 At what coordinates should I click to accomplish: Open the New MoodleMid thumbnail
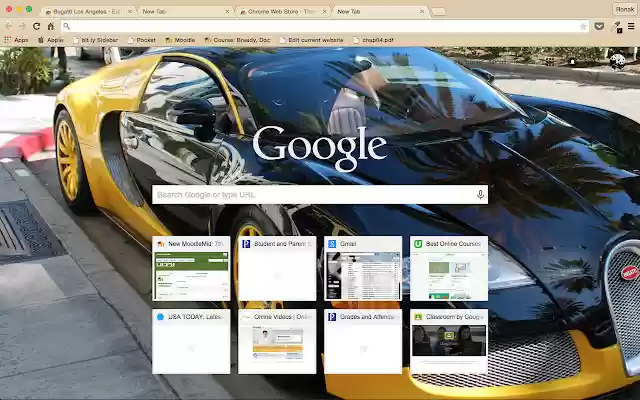(191, 268)
